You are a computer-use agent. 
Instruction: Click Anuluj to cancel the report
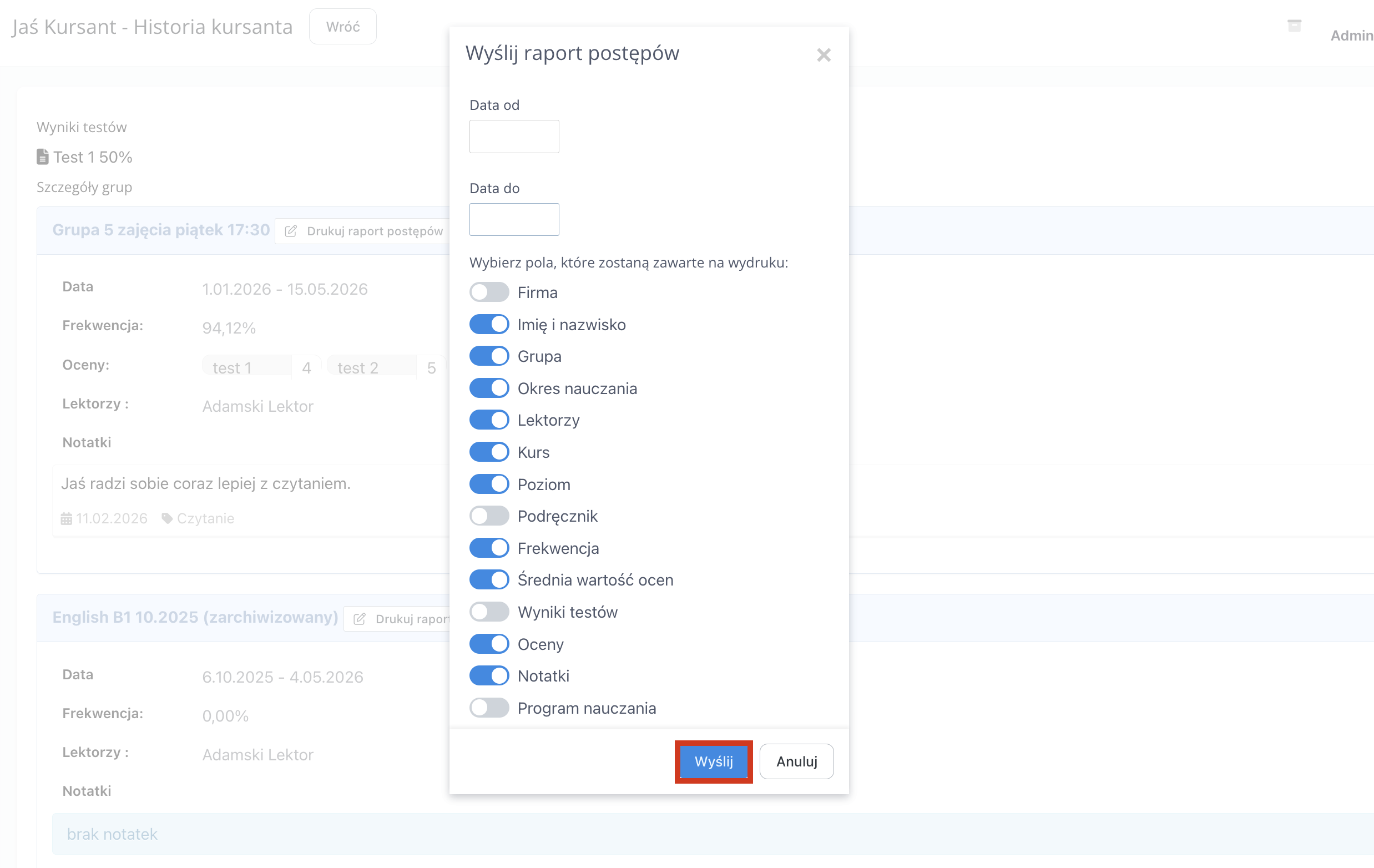(x=796, y=761)
